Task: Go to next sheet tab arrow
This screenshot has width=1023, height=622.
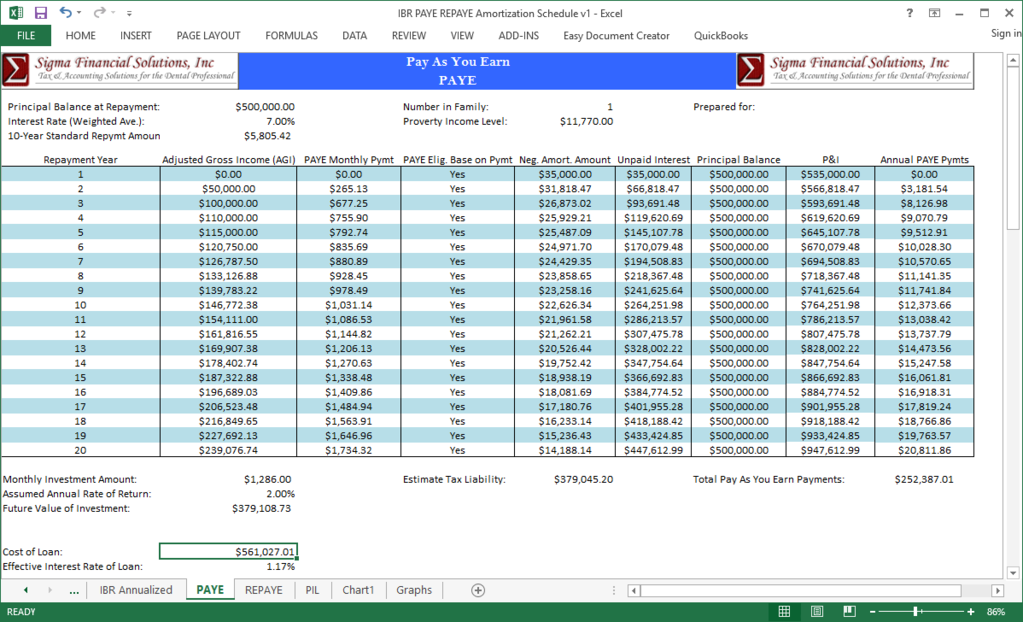Action: click(50, 590)
